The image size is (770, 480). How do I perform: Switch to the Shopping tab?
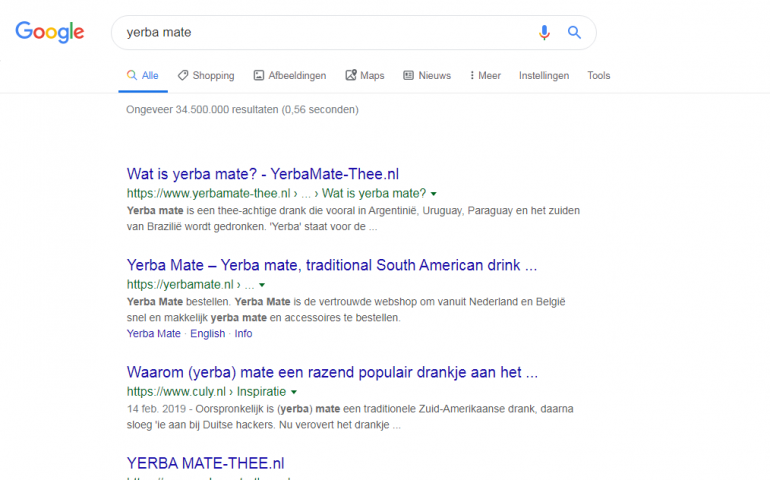[206, 76]
